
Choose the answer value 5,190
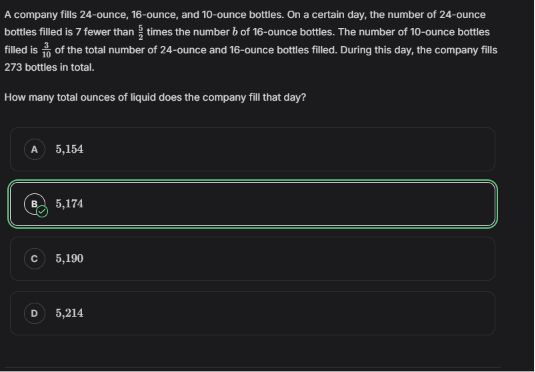pyautogui.click(x=69, y=258)
